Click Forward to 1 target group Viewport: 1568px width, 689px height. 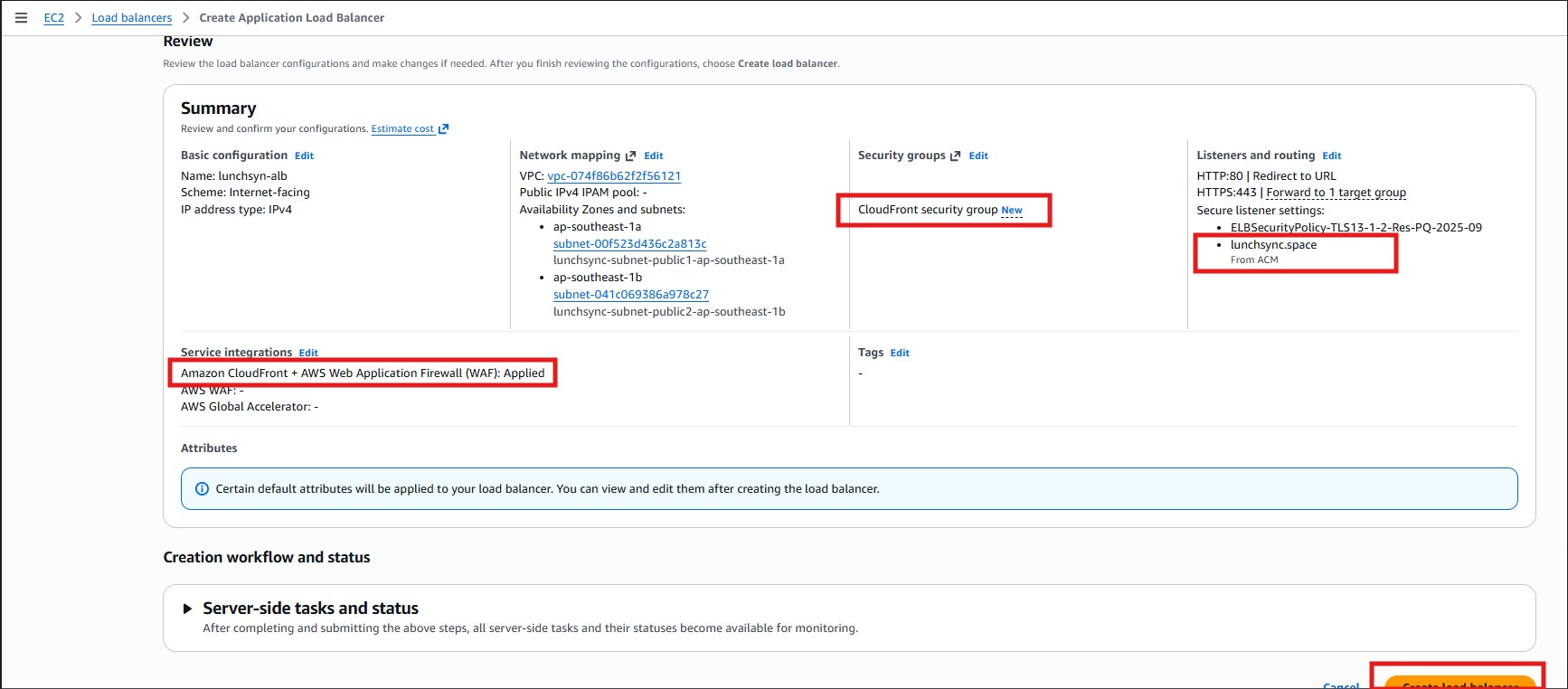[x=1336, y=193]
